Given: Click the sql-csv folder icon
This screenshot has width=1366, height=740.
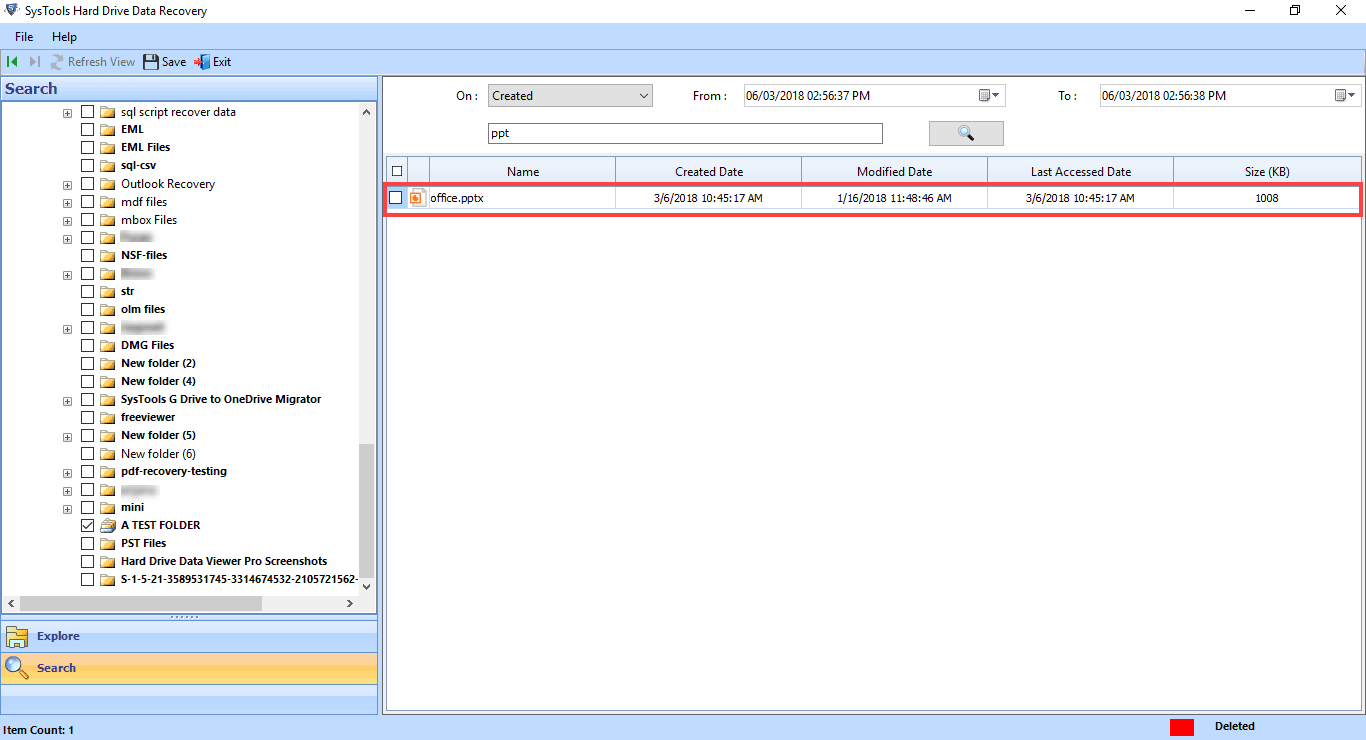Looking at the screenshot, I should point(108,166).
